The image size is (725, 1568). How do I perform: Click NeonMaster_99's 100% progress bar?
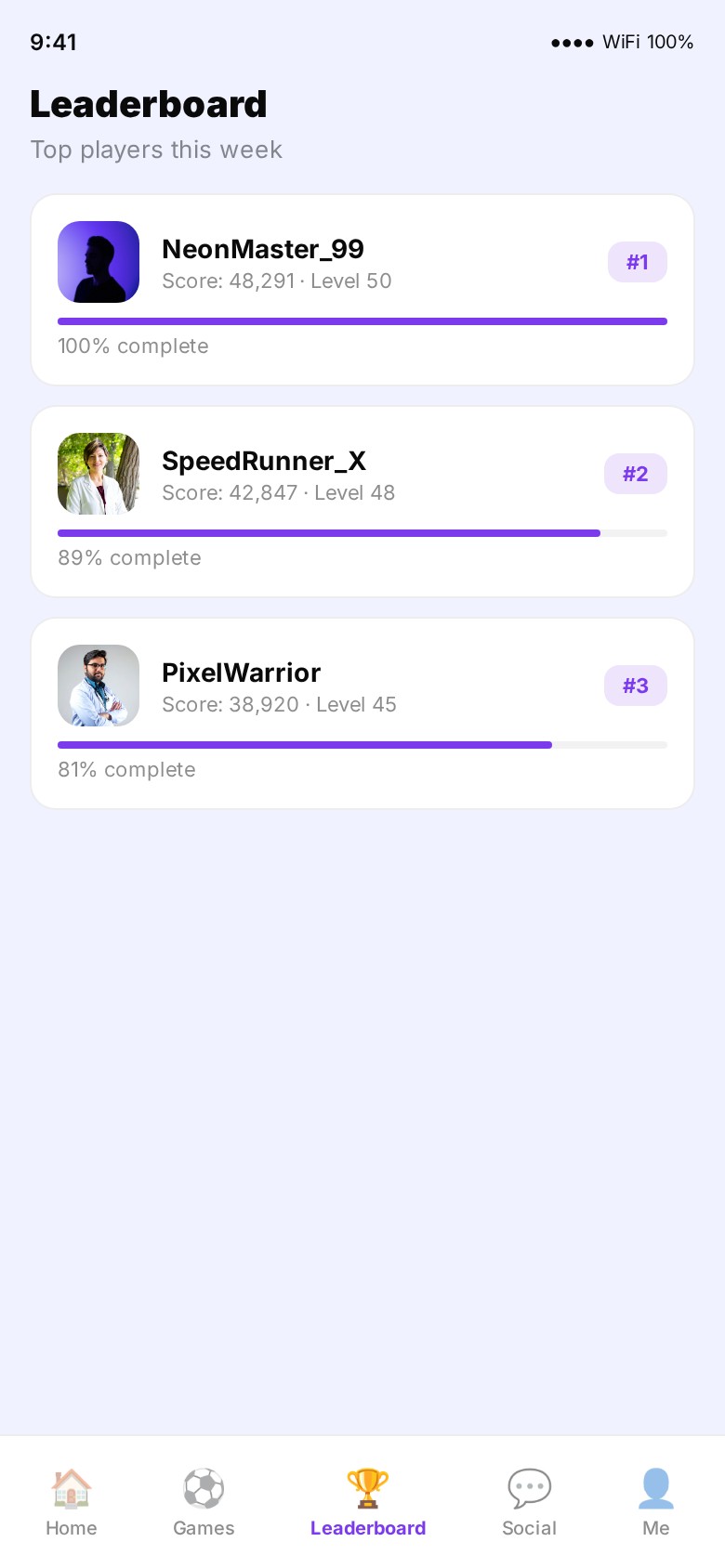pos(362,321)
